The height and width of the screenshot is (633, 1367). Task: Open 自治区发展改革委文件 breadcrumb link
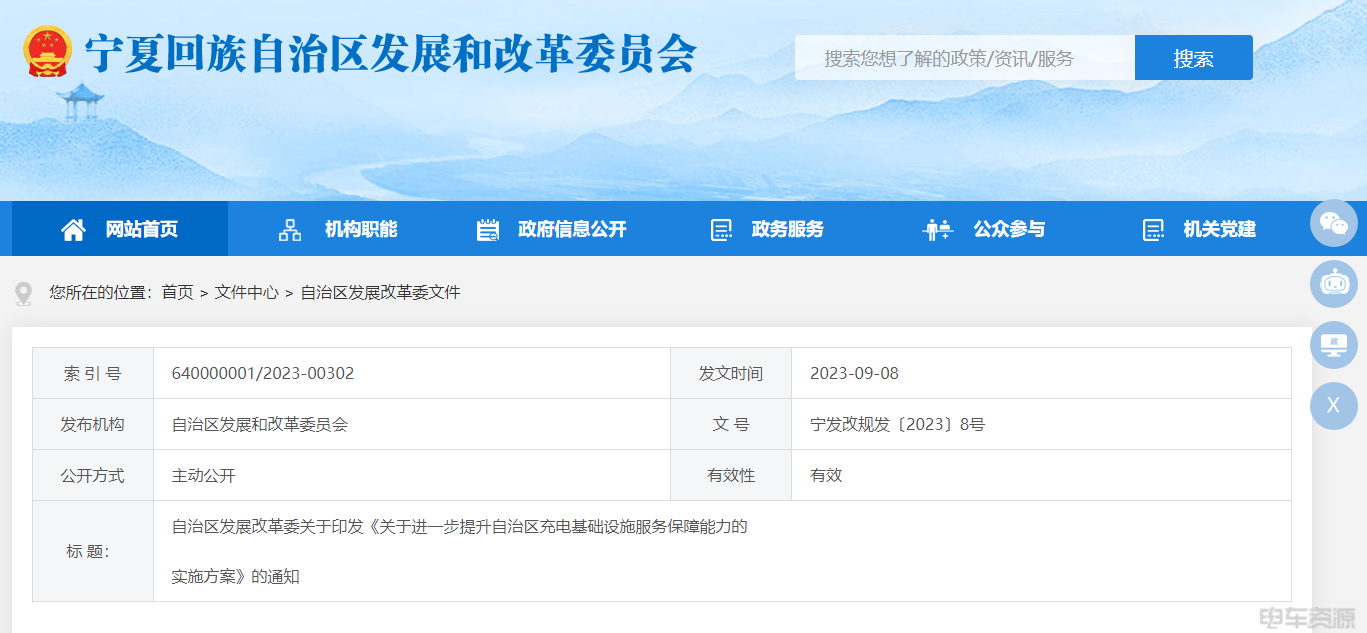pyautogui.click(x=380, y=292)
